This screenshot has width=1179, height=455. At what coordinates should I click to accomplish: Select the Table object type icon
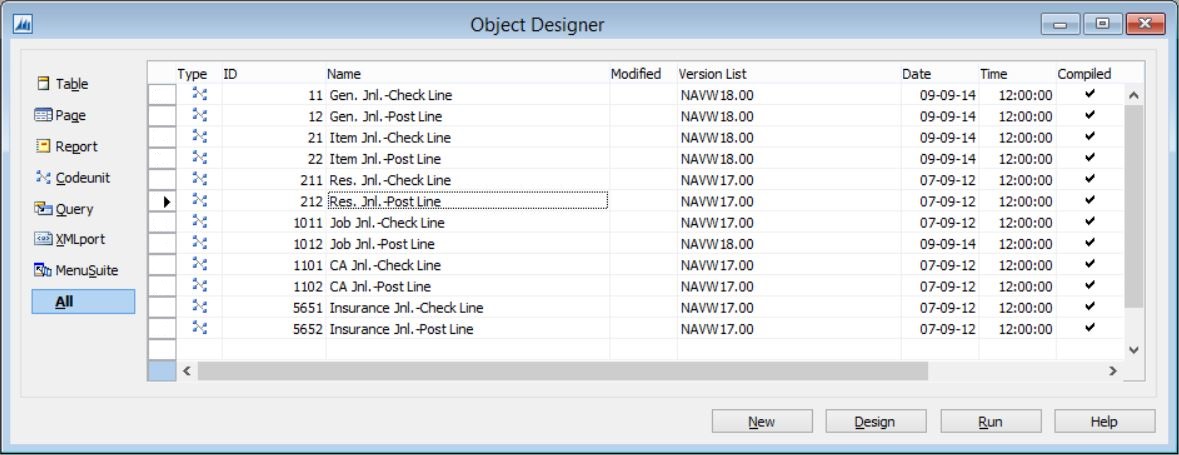click(x=44, y=83)
